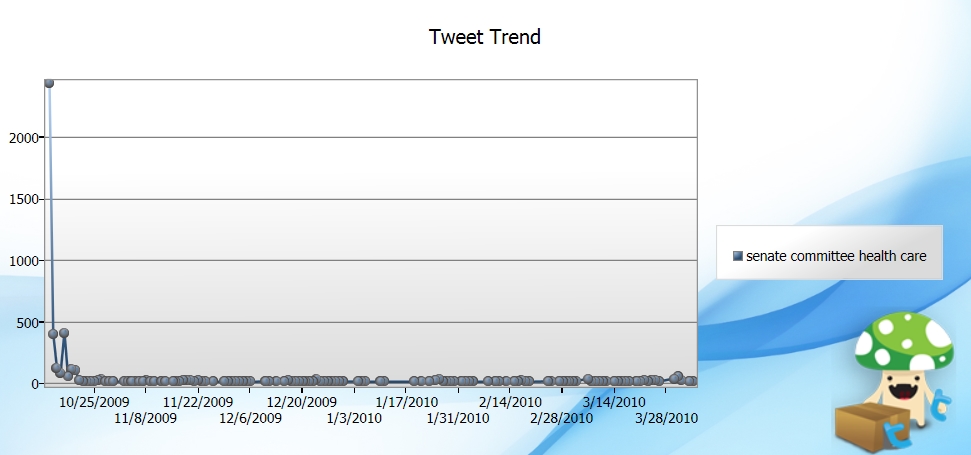Click the 2/28/2010 date axis label
The image size is (971, 455).
pyautogui.click(x=562, y=418)
